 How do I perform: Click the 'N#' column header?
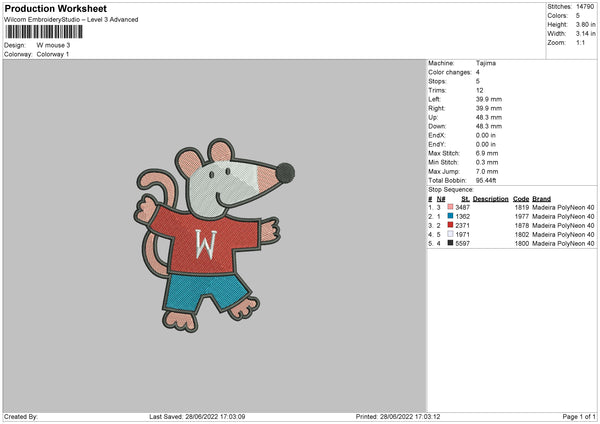pyautogui.click(x=441, y=199)
